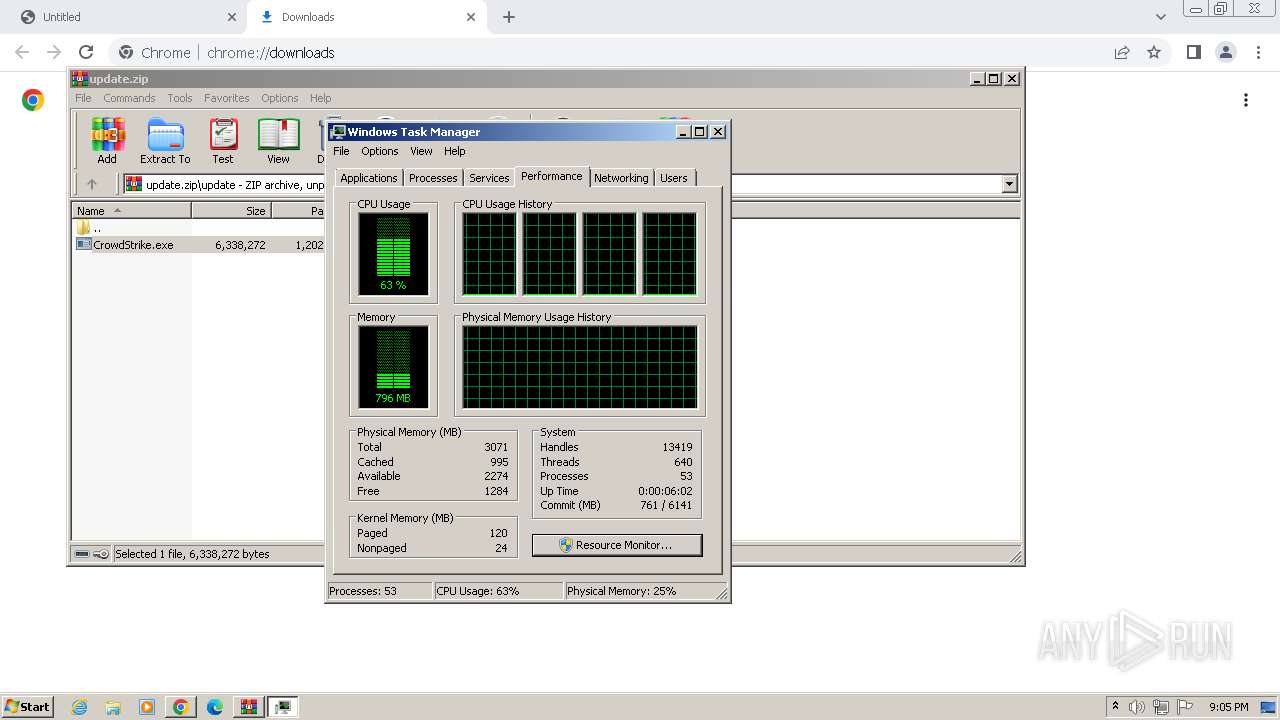Open the Windows Start menu

[27, 706]
